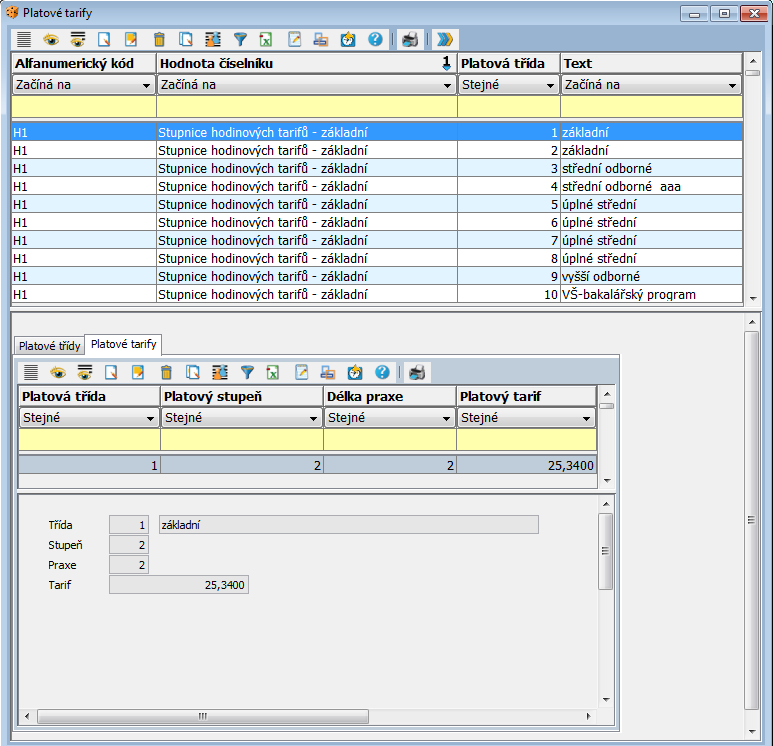
Task: Expand the Délka praxe filter dropdown
Action: (446, 419)
